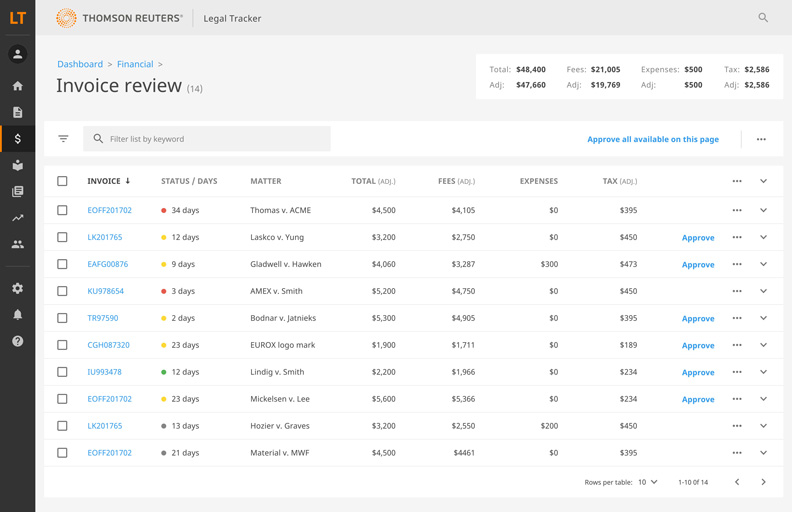Screen dimensions: 792x512
Task: Open the rows per table dropdown
Action: [x=649, y=482]
